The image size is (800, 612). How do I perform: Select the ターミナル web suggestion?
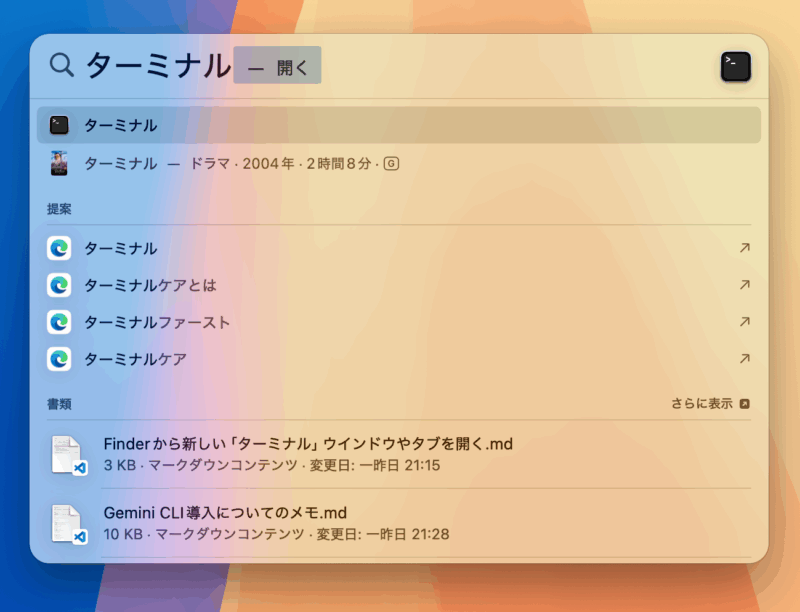coord(399,248)
